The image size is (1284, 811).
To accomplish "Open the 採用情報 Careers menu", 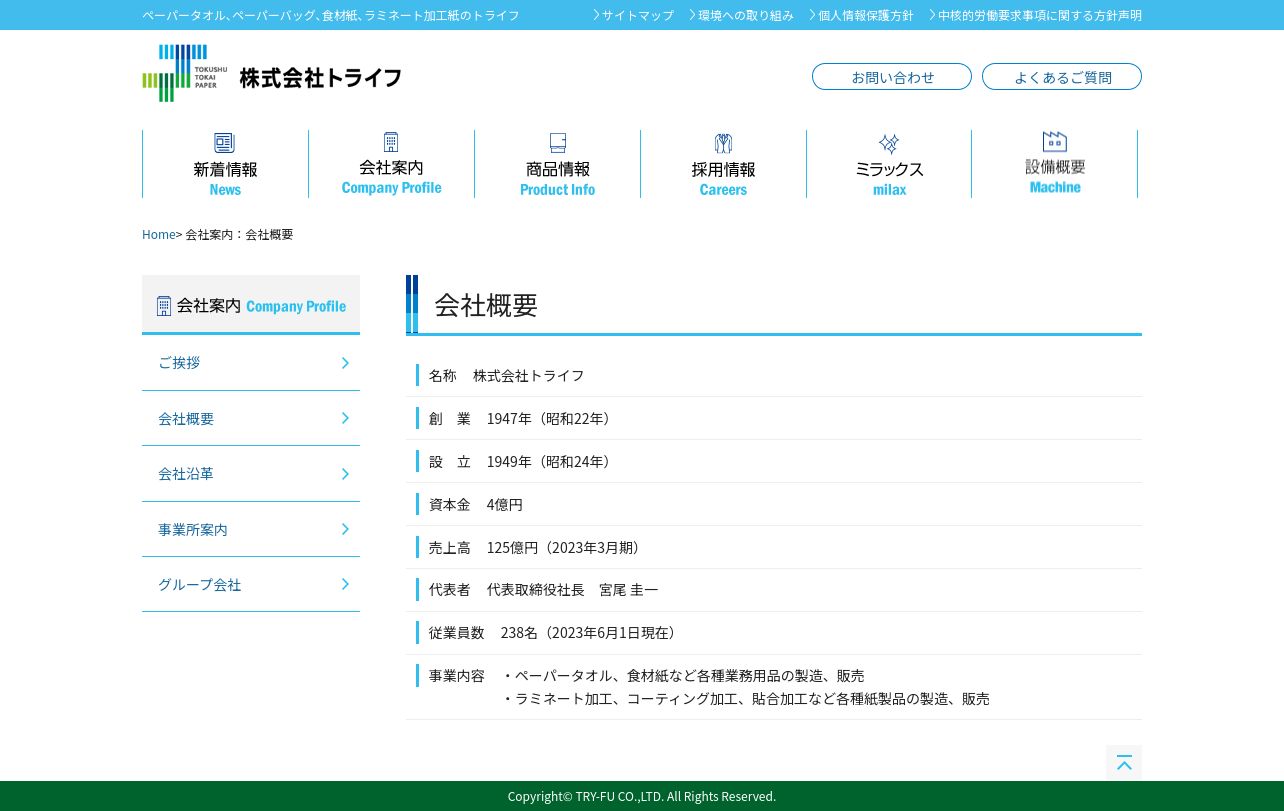I will coord(723,164).
